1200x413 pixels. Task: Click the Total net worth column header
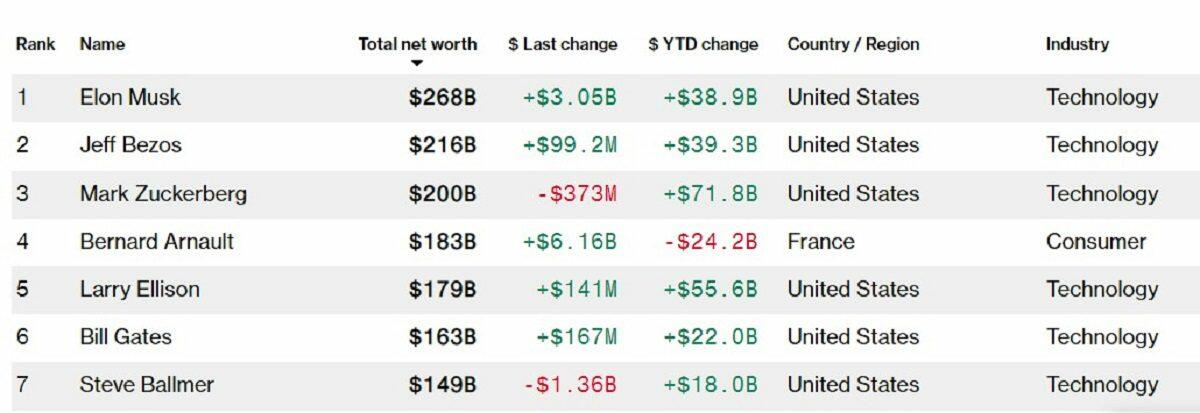point(417,44)
